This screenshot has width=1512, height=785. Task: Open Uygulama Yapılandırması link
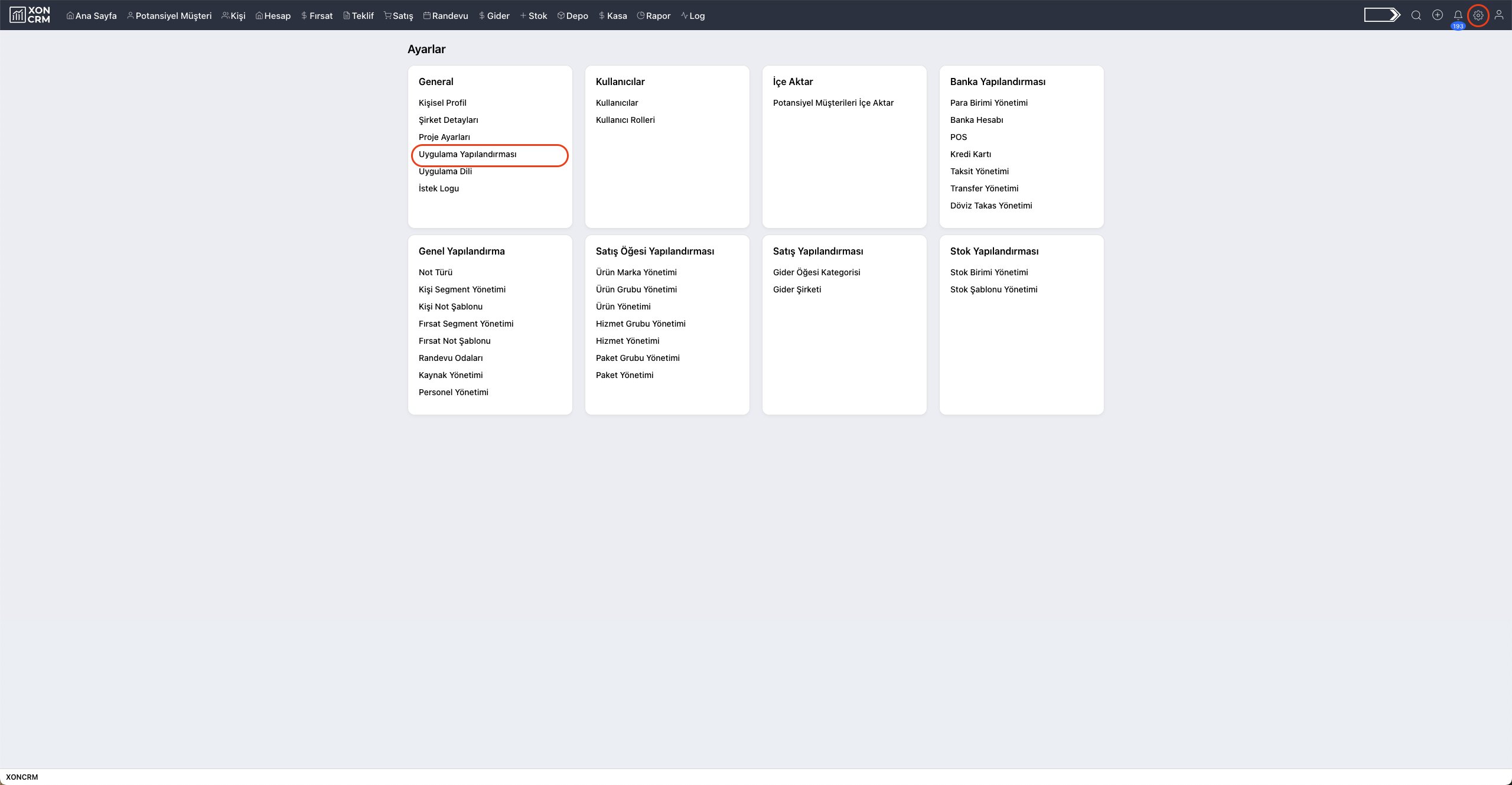click(467, 154)
